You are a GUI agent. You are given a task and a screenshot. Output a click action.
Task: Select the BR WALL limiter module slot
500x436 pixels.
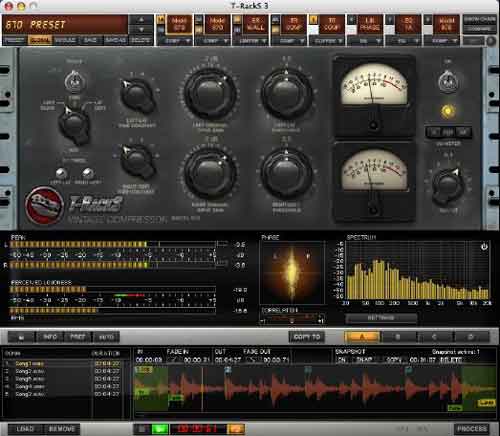pyautogui.click(x=255, y=24)
